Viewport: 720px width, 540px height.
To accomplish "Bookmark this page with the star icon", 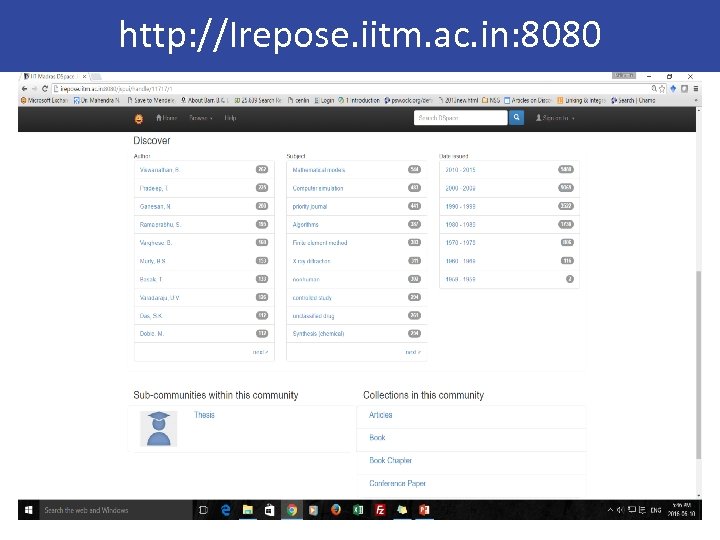I will [662, 89].
